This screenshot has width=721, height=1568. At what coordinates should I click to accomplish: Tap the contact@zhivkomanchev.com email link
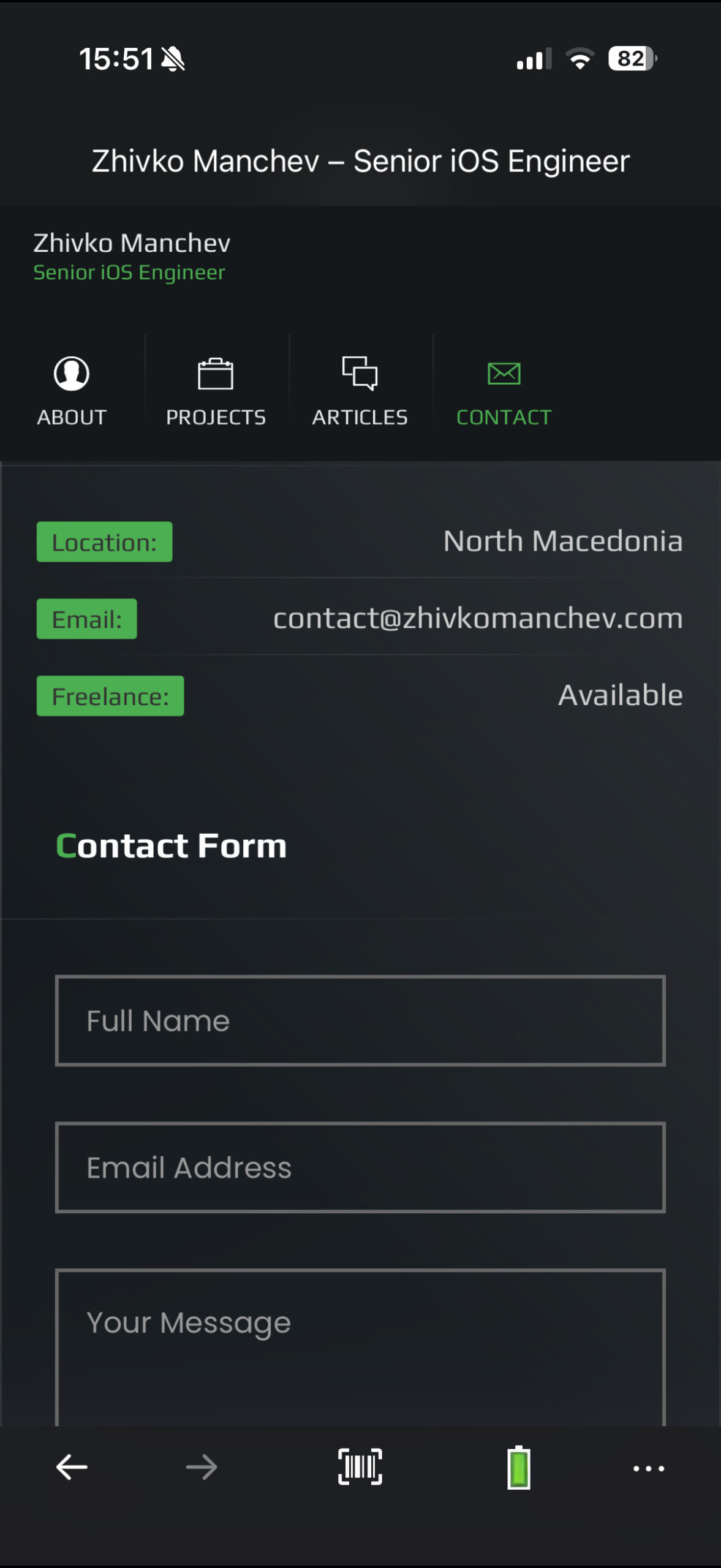tap(478, 619)
